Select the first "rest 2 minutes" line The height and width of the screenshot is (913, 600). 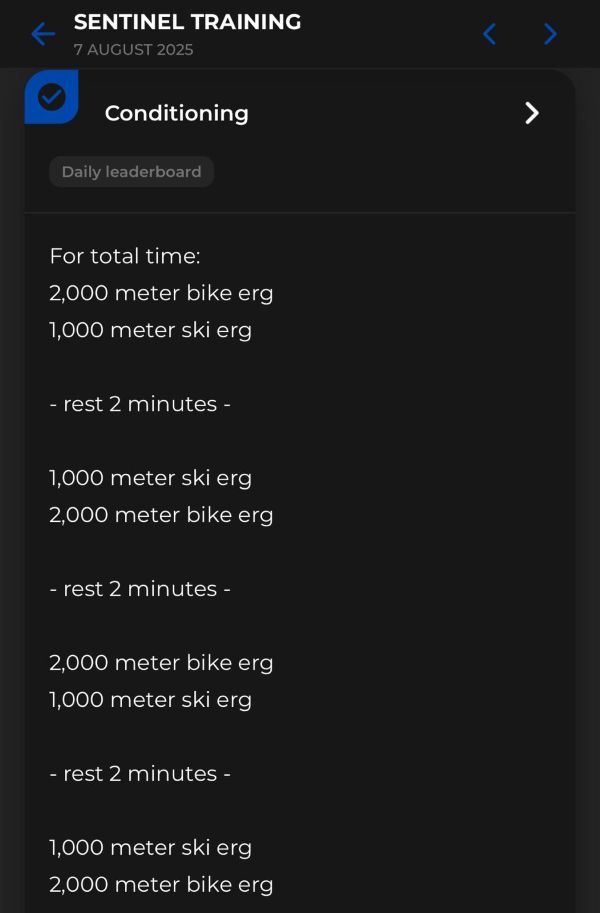click(x=140, y=404)
